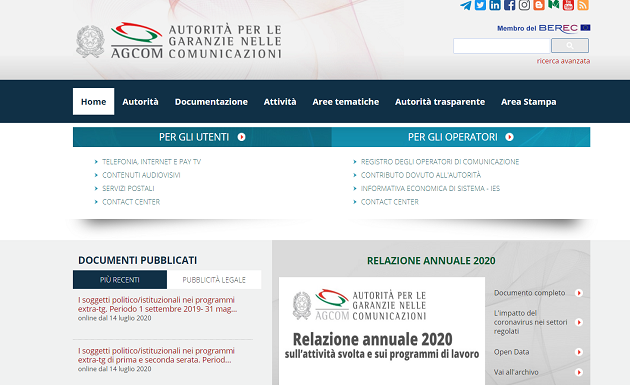Open Contact Center under Per gli utenti

(131, 202)
